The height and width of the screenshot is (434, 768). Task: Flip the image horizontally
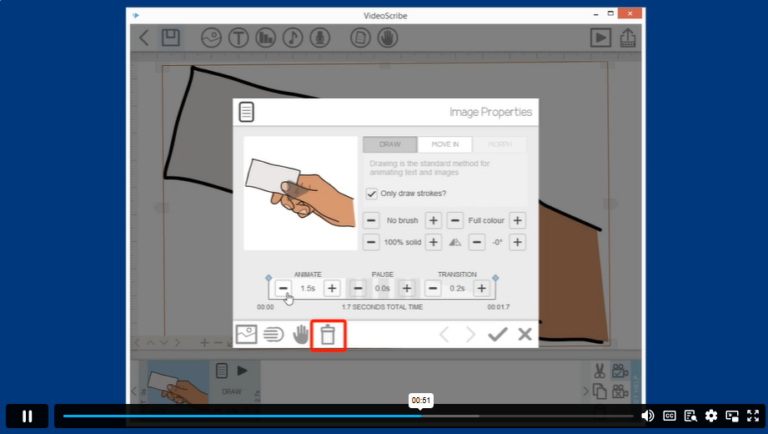click(455, 242)
